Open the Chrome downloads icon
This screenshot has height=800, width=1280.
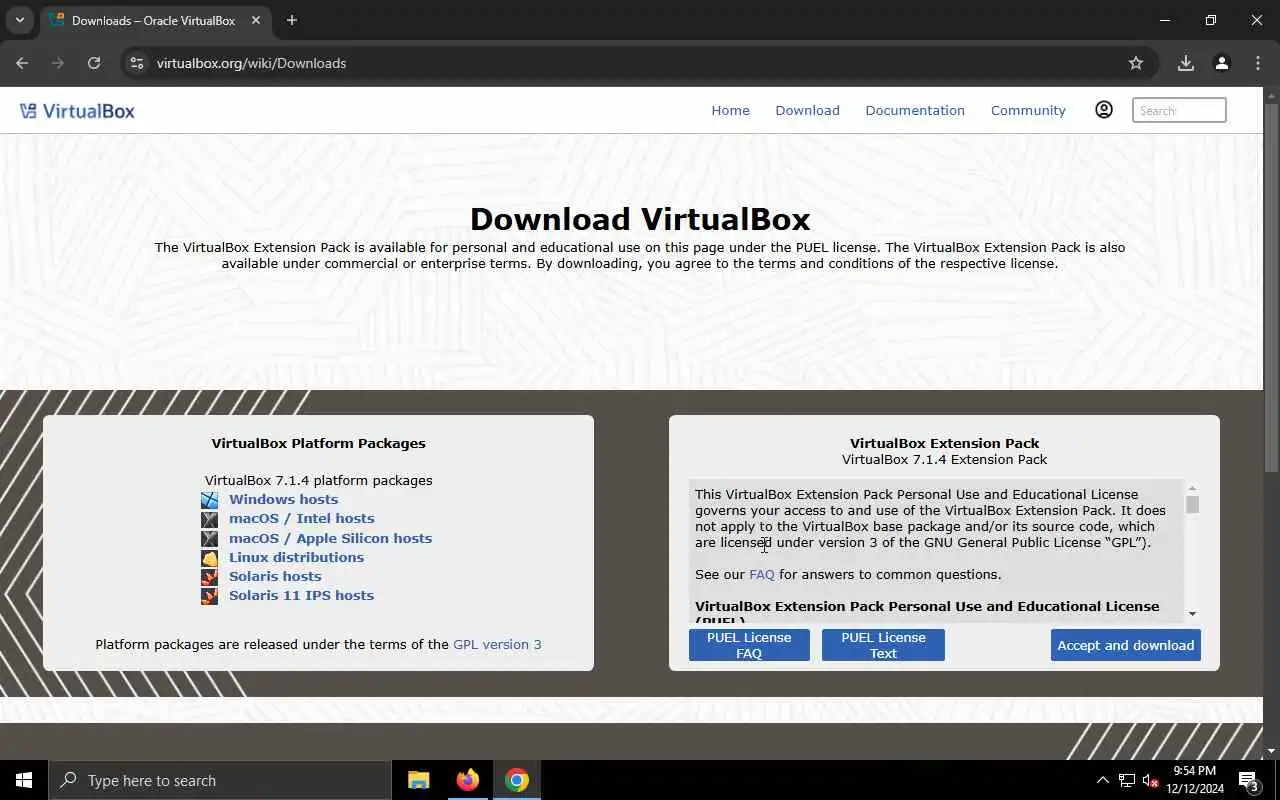[1186, 63]
